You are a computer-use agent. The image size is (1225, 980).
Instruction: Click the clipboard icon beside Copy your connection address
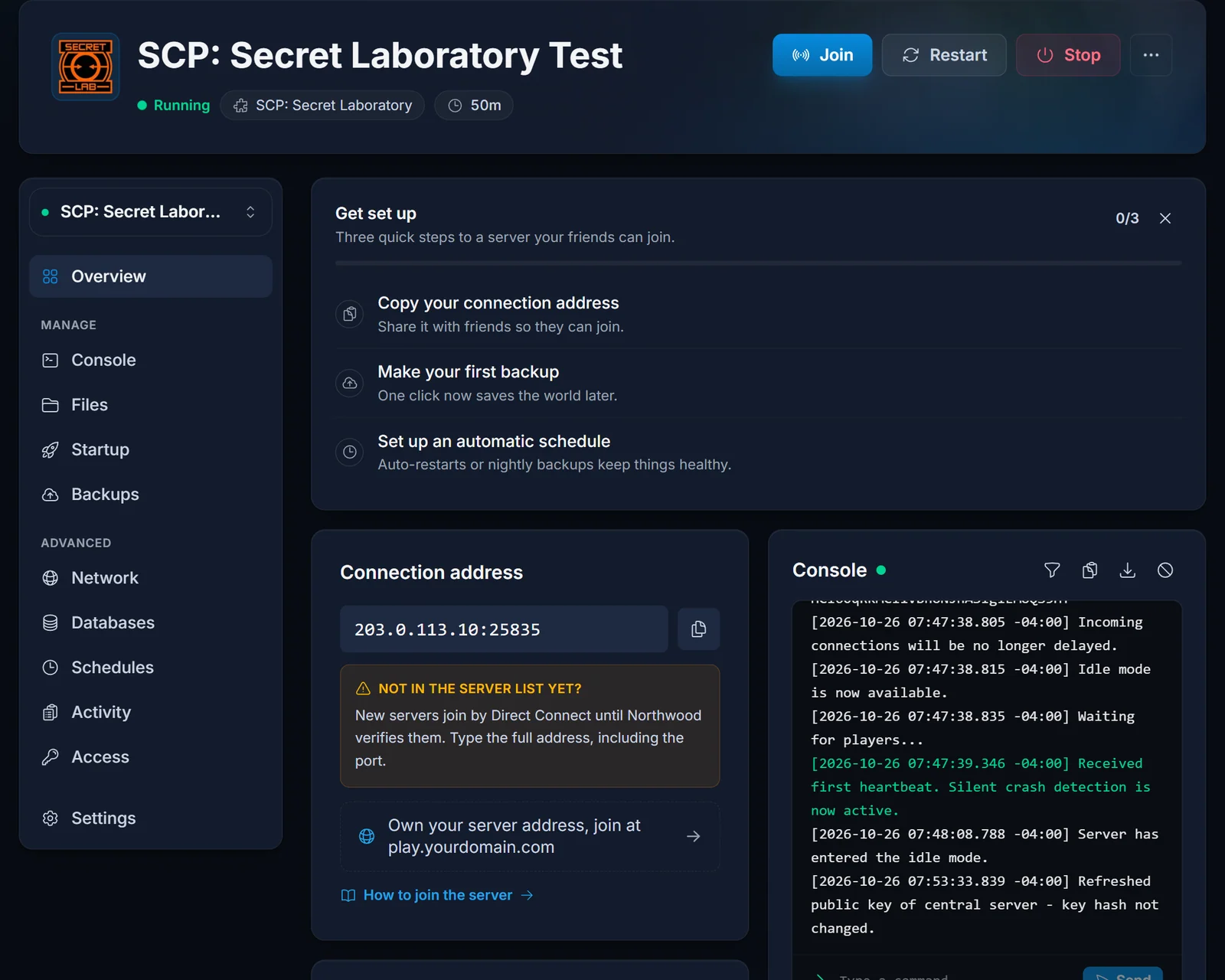[350, 314]
